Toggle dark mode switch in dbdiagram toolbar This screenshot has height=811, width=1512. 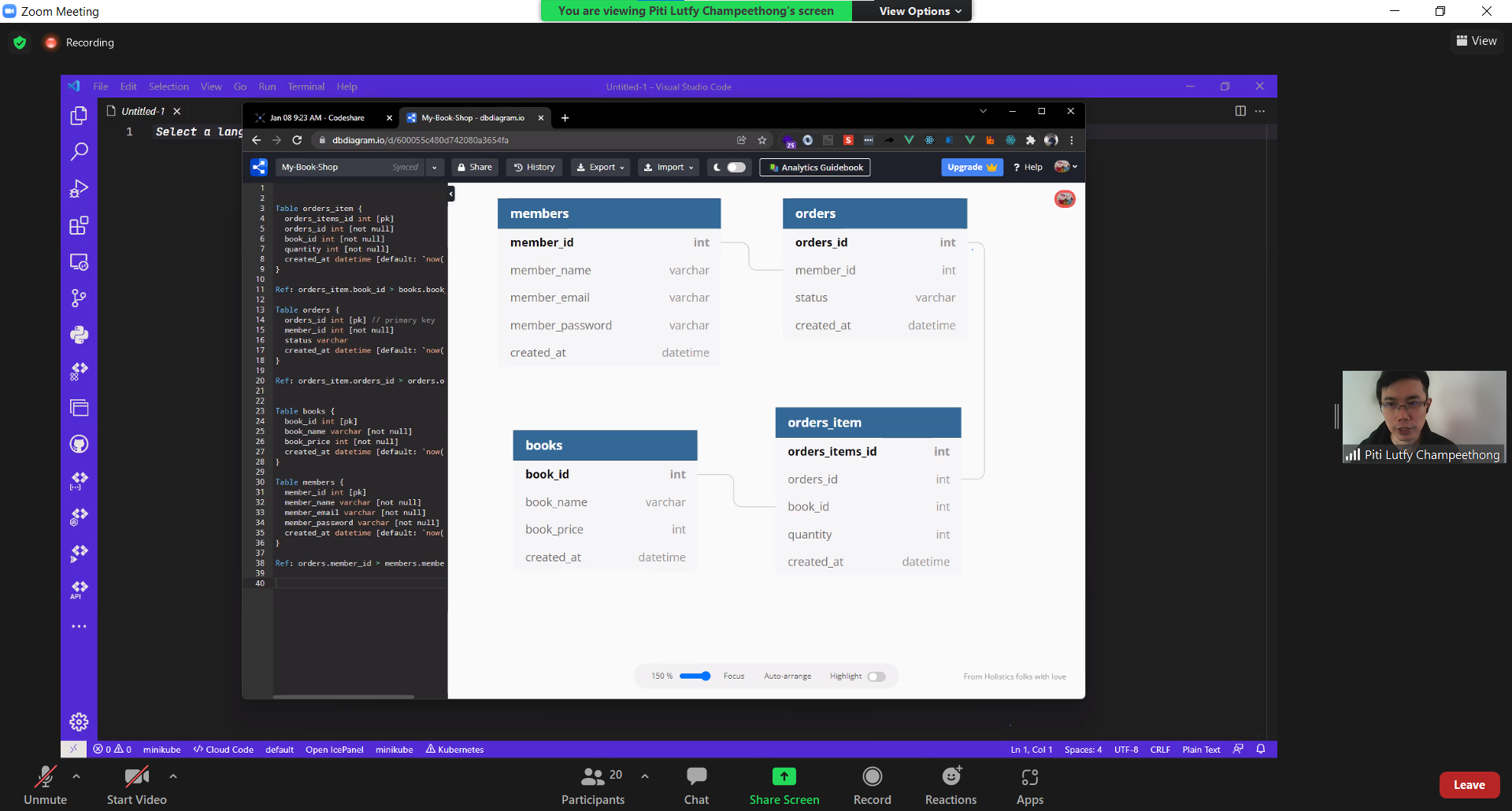736,167
